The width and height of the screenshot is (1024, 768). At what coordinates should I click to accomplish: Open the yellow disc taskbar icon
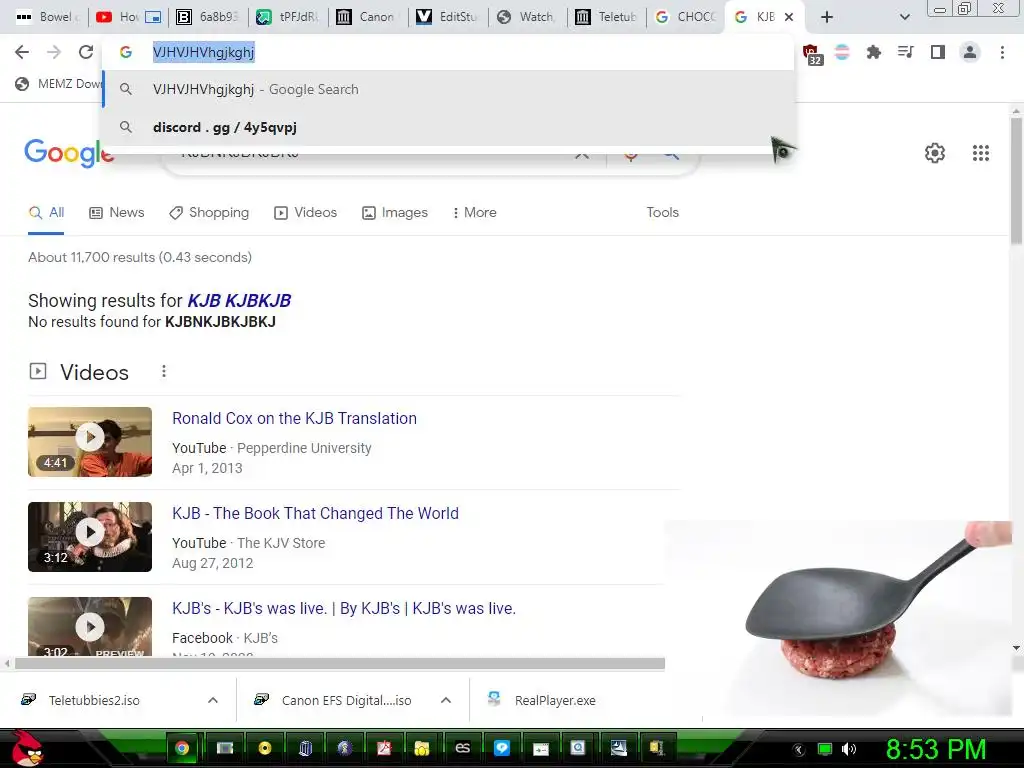click(264, 748)
